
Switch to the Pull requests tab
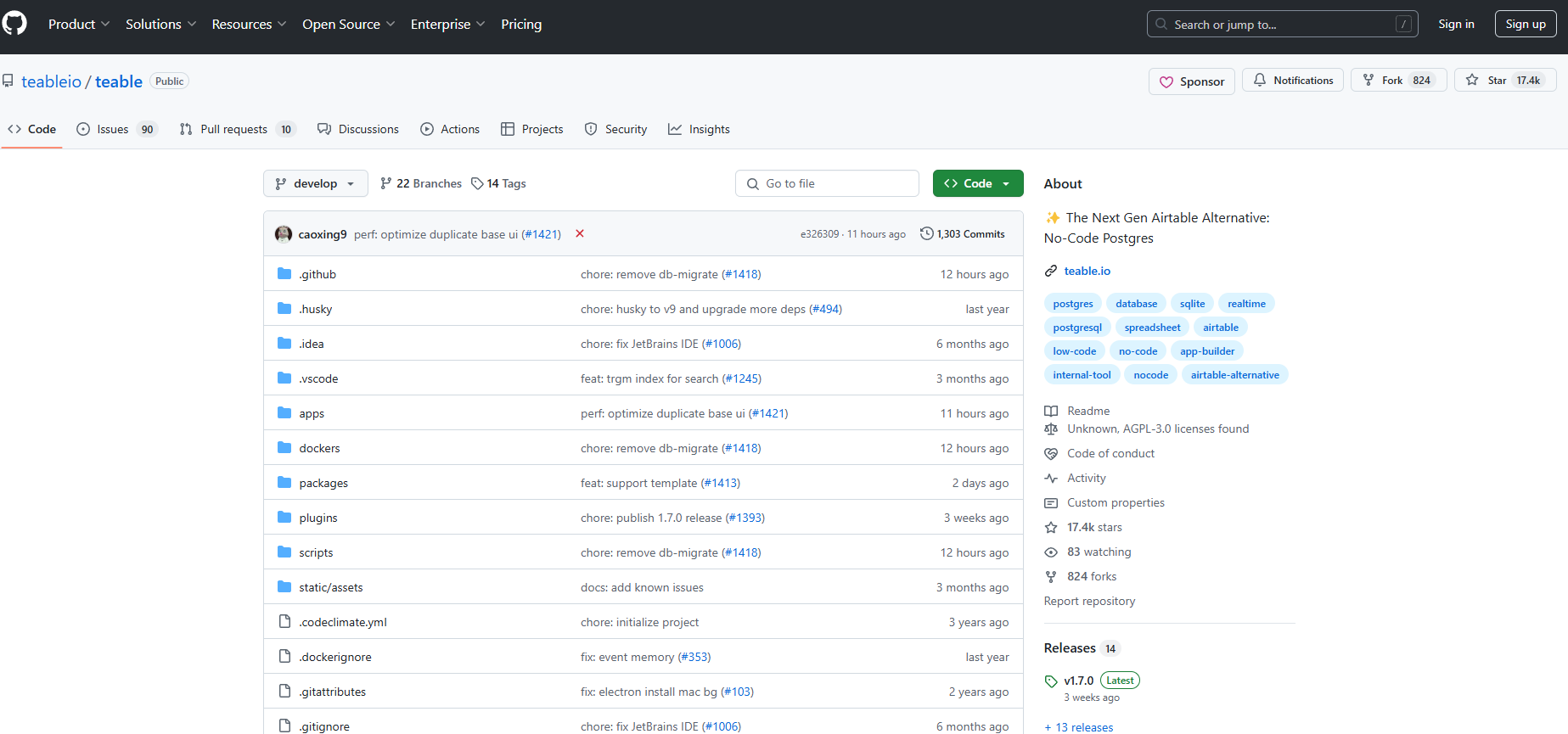click(x=238, y=129)
